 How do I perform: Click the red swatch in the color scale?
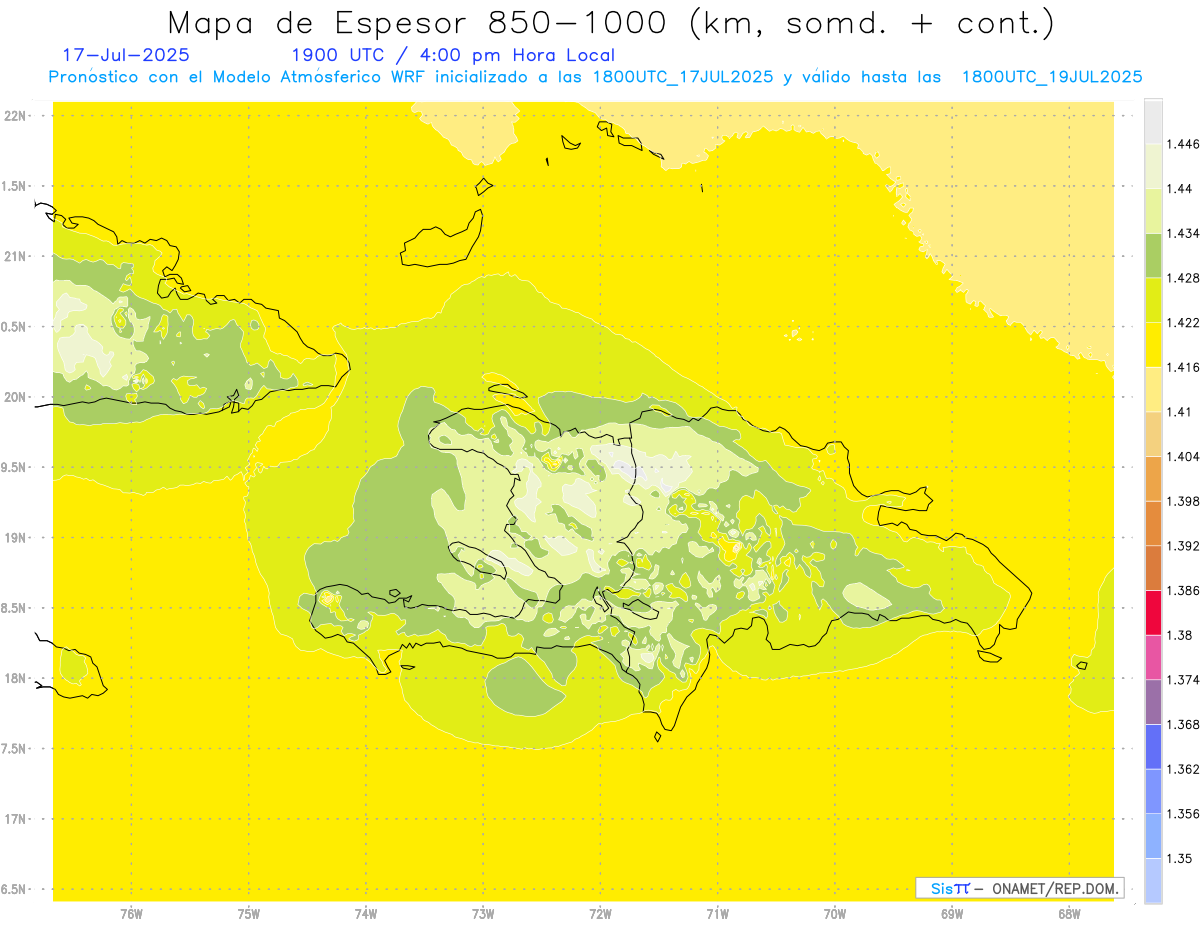(x=1153, y=612)
